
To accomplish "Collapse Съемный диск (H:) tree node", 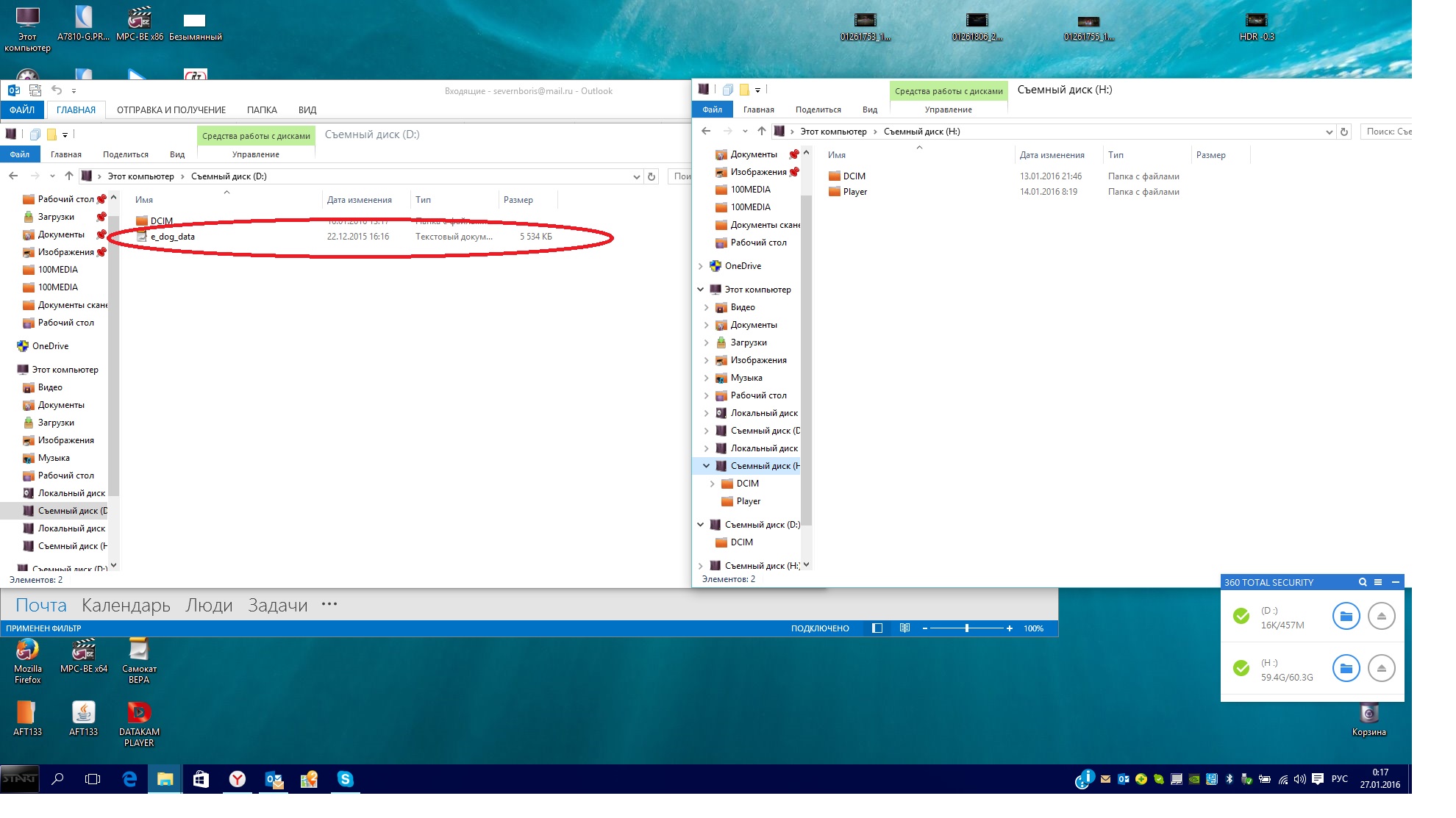I will (707, 466).
